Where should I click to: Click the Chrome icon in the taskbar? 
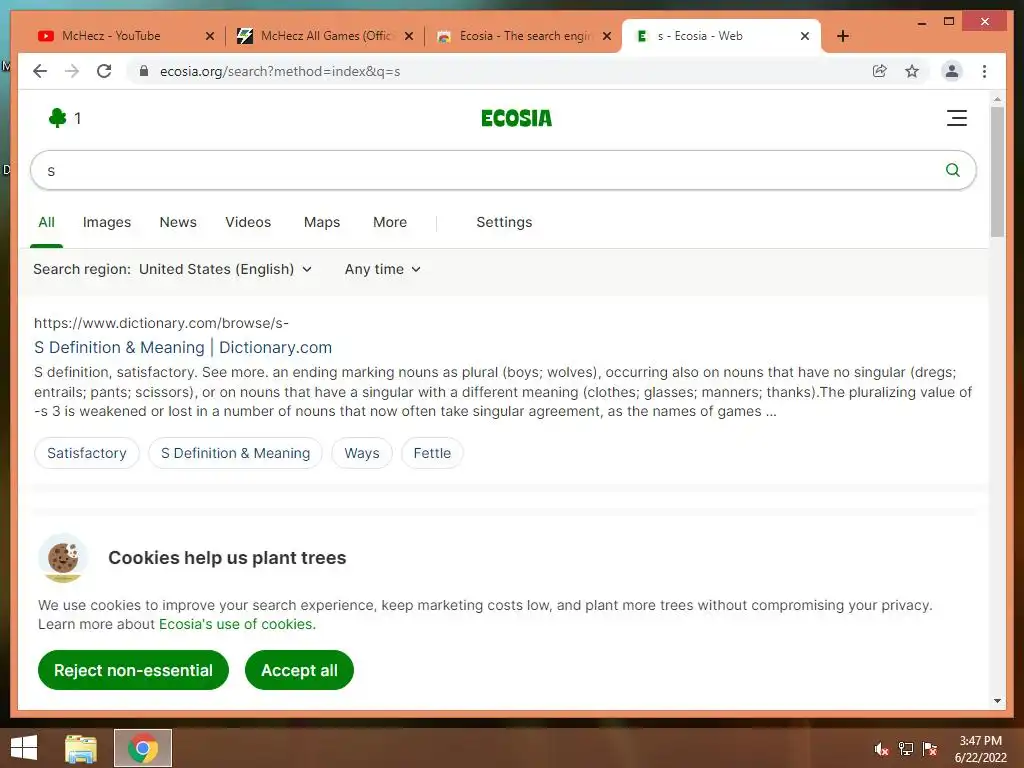pyautogui.click(x=143, y=748)
